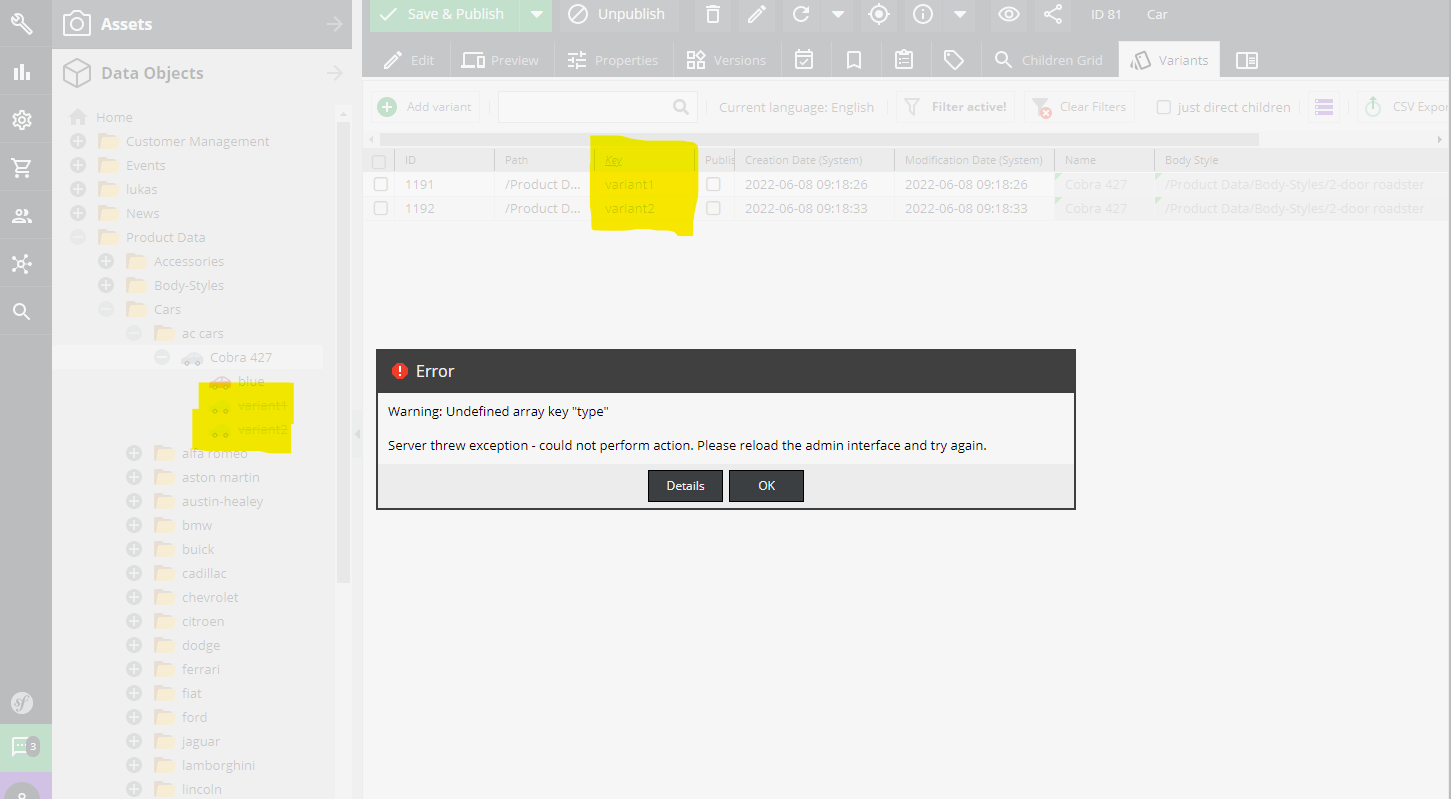Select row checkbox for ID 1191
Screen dimensions: 1451x799
380,184
